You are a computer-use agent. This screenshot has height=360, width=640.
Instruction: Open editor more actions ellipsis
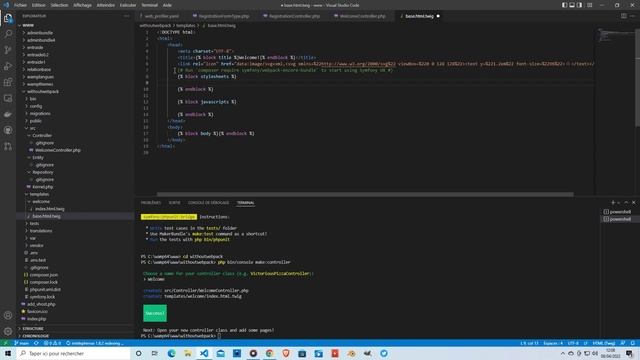pyautogui.click(x=632, y=16)
